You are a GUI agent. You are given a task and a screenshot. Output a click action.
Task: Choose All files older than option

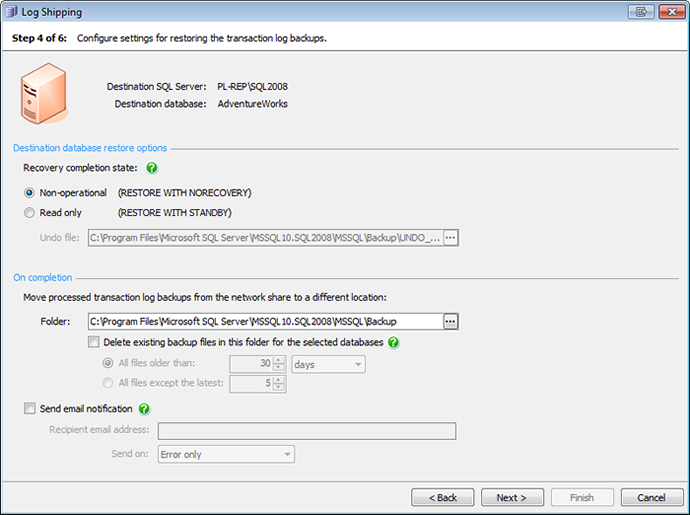[109, 365]
